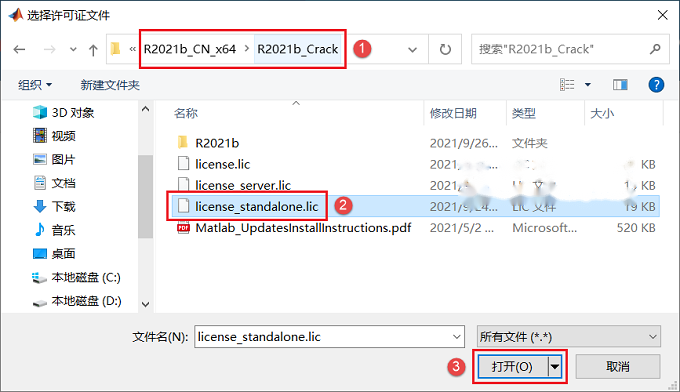Open recent locations chevron beside the forward arrow
Image resolution: width=680 pixels, height=392 pixels.
[73, 49]
